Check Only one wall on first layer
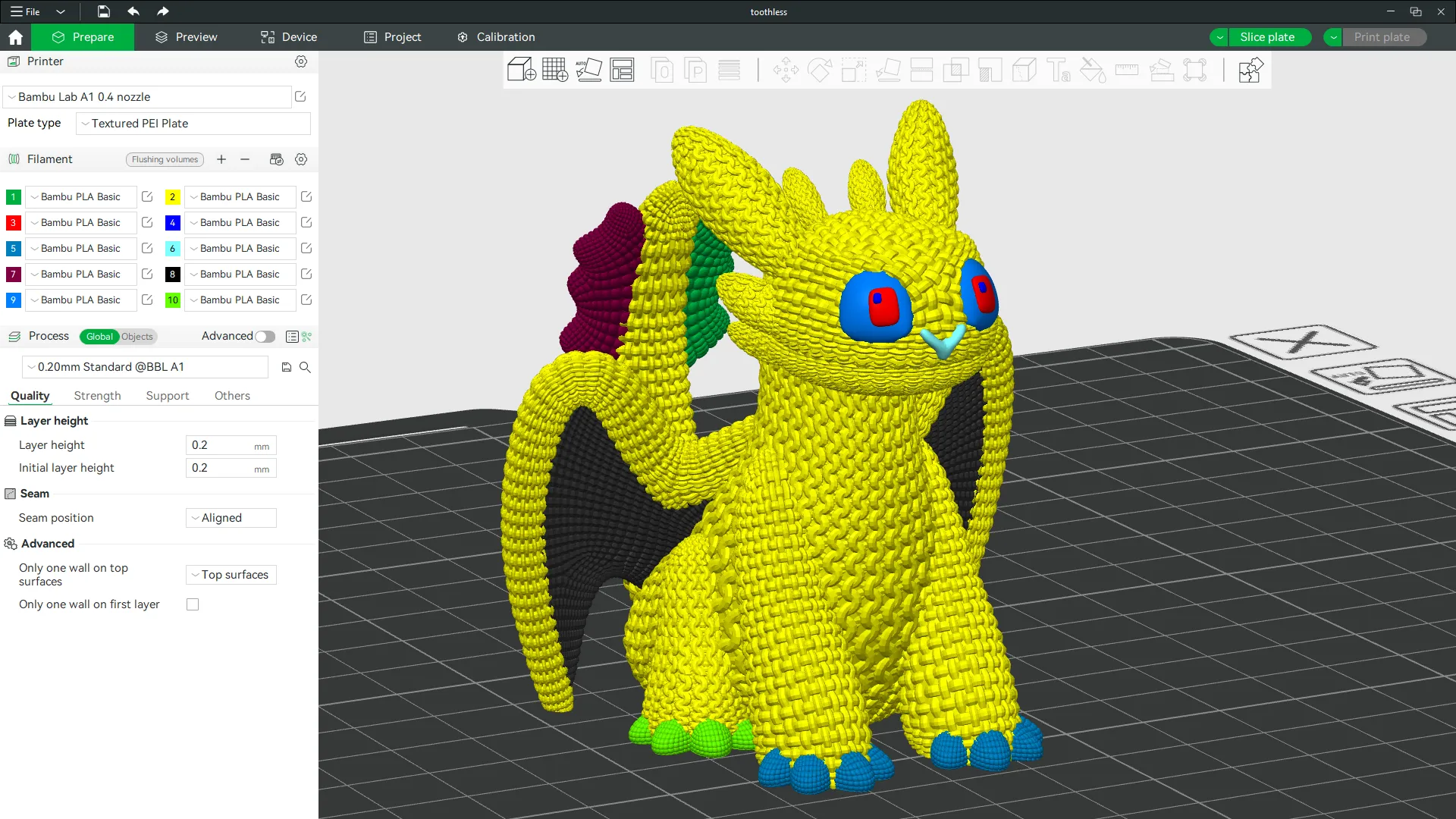This screenshot has height=819, width=1456. click(x=193, y=604)
